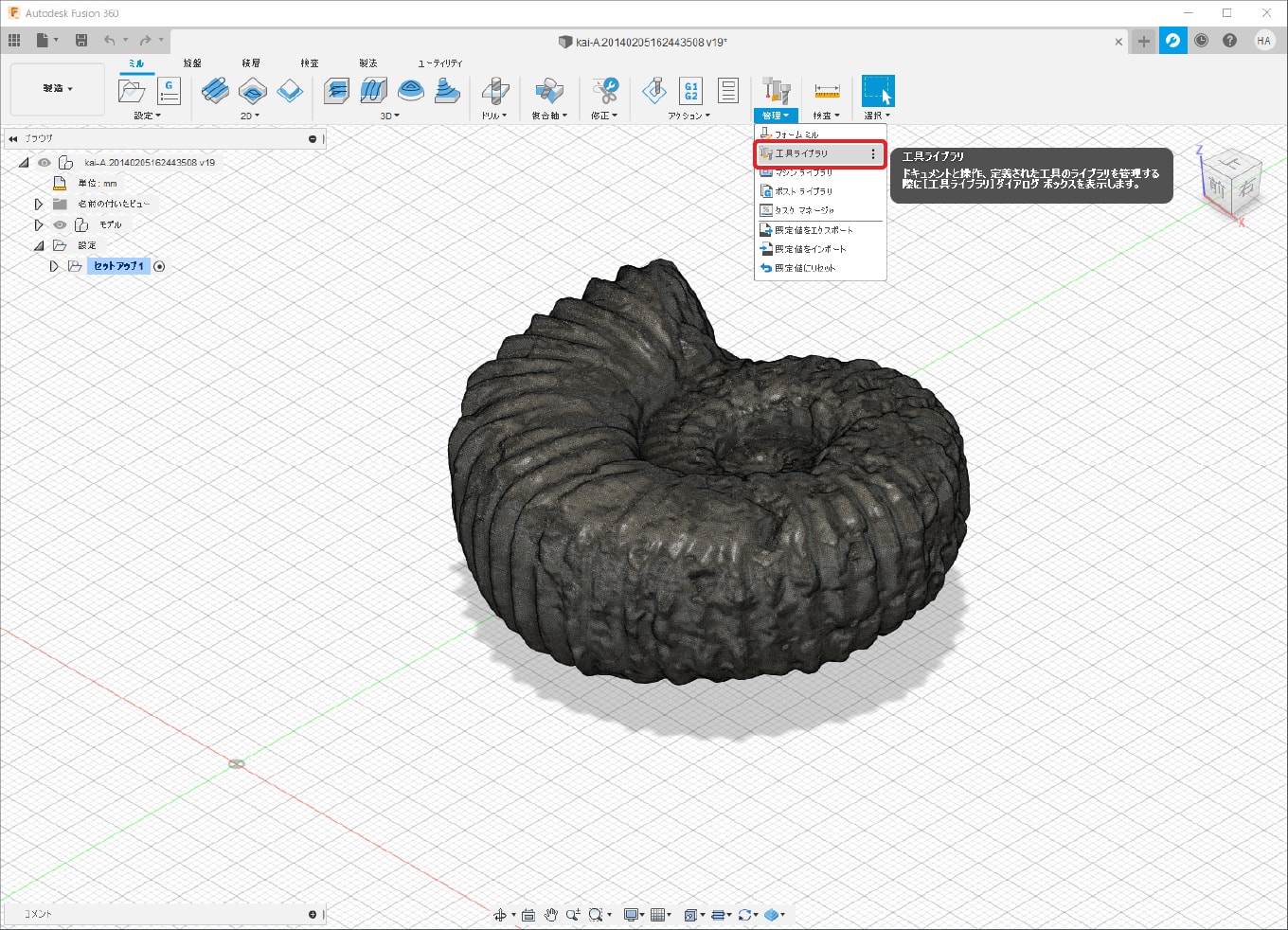1288x930 pixels.
Task: Select the Pan hand tool
Action: pos(550,915)
